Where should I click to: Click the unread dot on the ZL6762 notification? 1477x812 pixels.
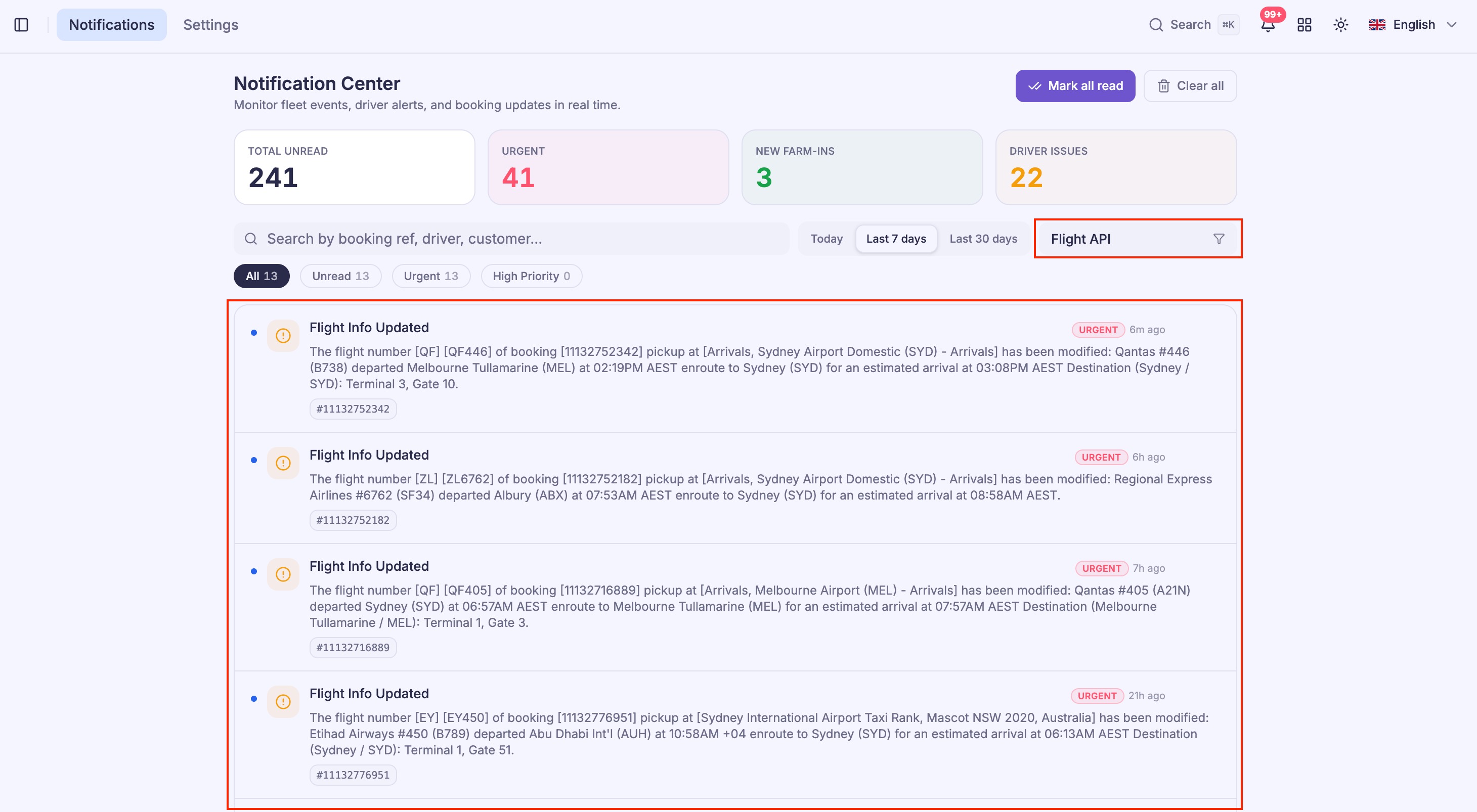tap(254, 460)
